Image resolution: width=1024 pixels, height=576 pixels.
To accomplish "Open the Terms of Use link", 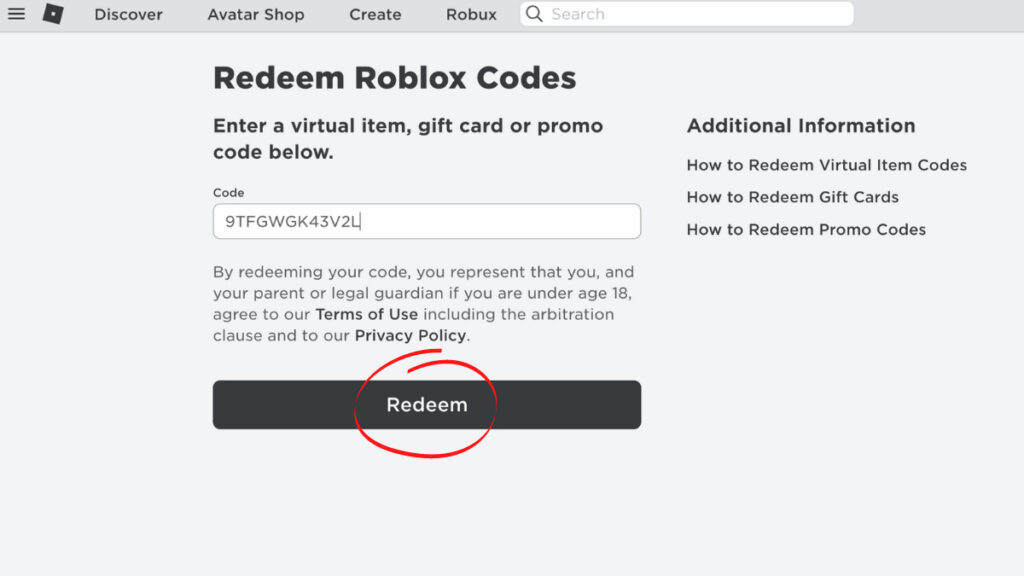I will (x=366, y=314).
